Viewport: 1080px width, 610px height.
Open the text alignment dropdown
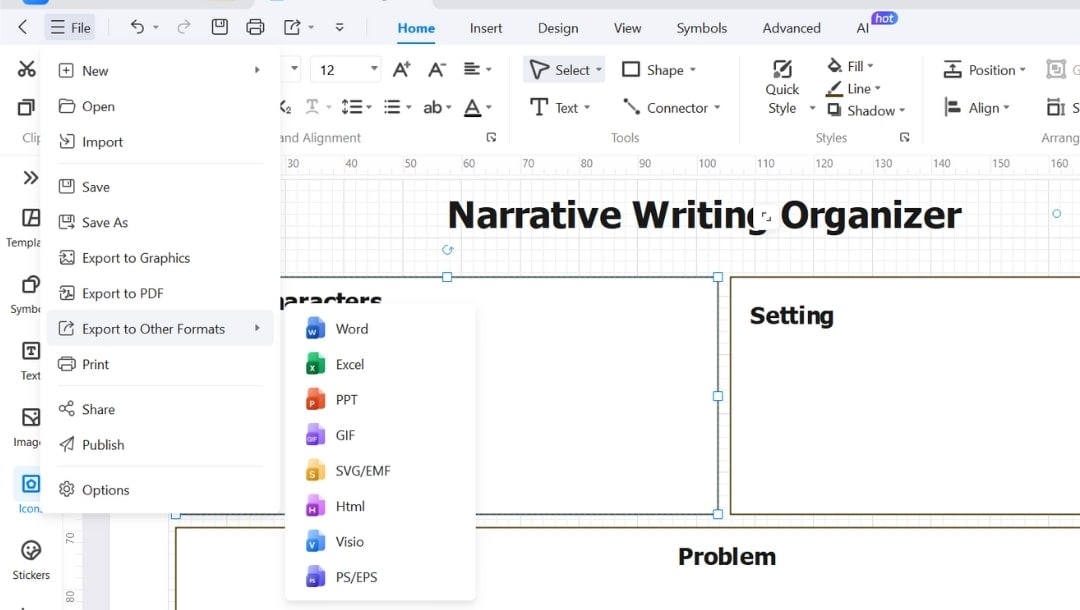point(477,70)
